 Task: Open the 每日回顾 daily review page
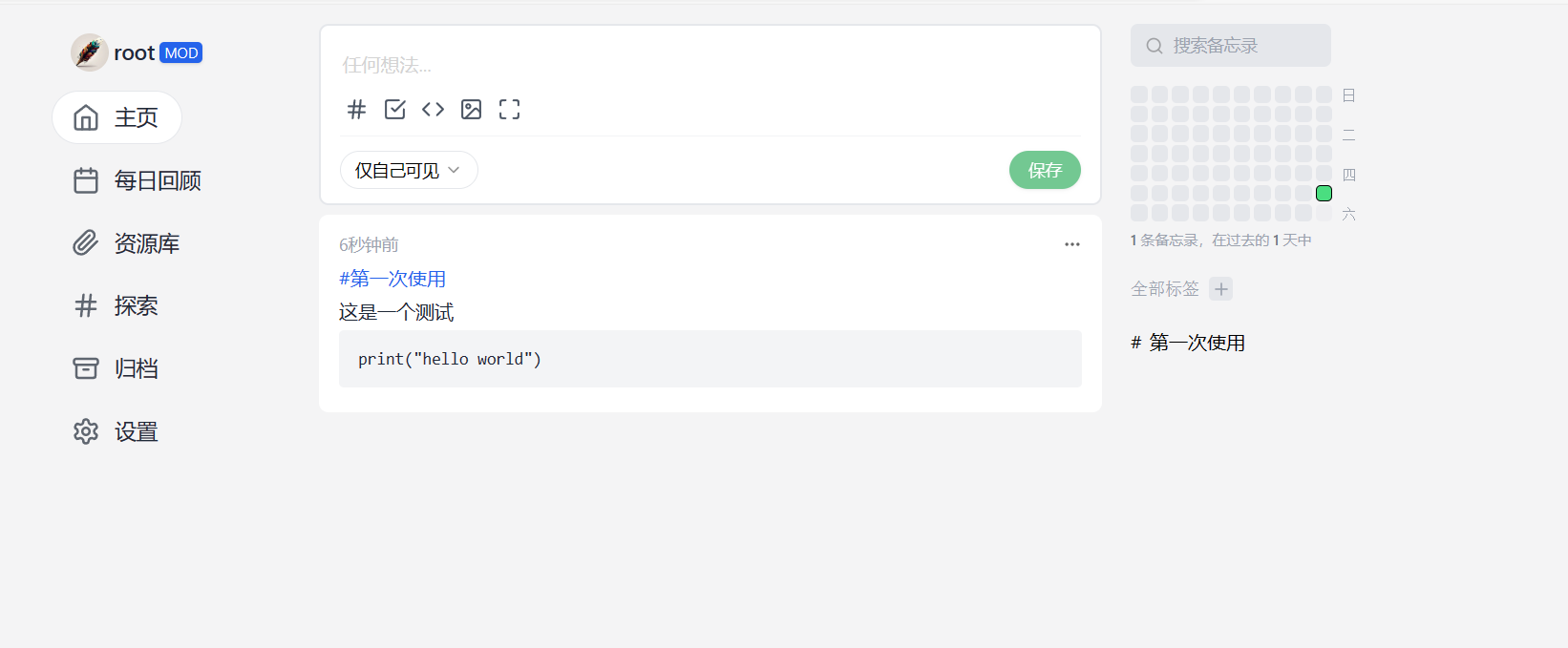pyautogui.click(x=138, y=180)
